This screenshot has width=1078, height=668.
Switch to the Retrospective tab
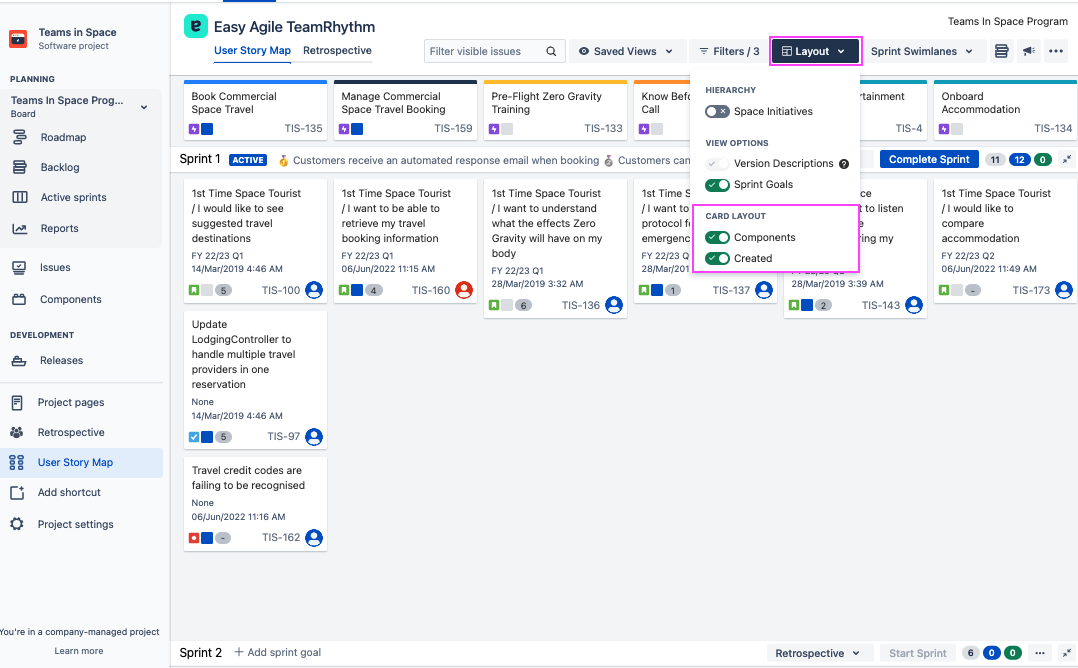pyautogui.click(x=337, y=51)
